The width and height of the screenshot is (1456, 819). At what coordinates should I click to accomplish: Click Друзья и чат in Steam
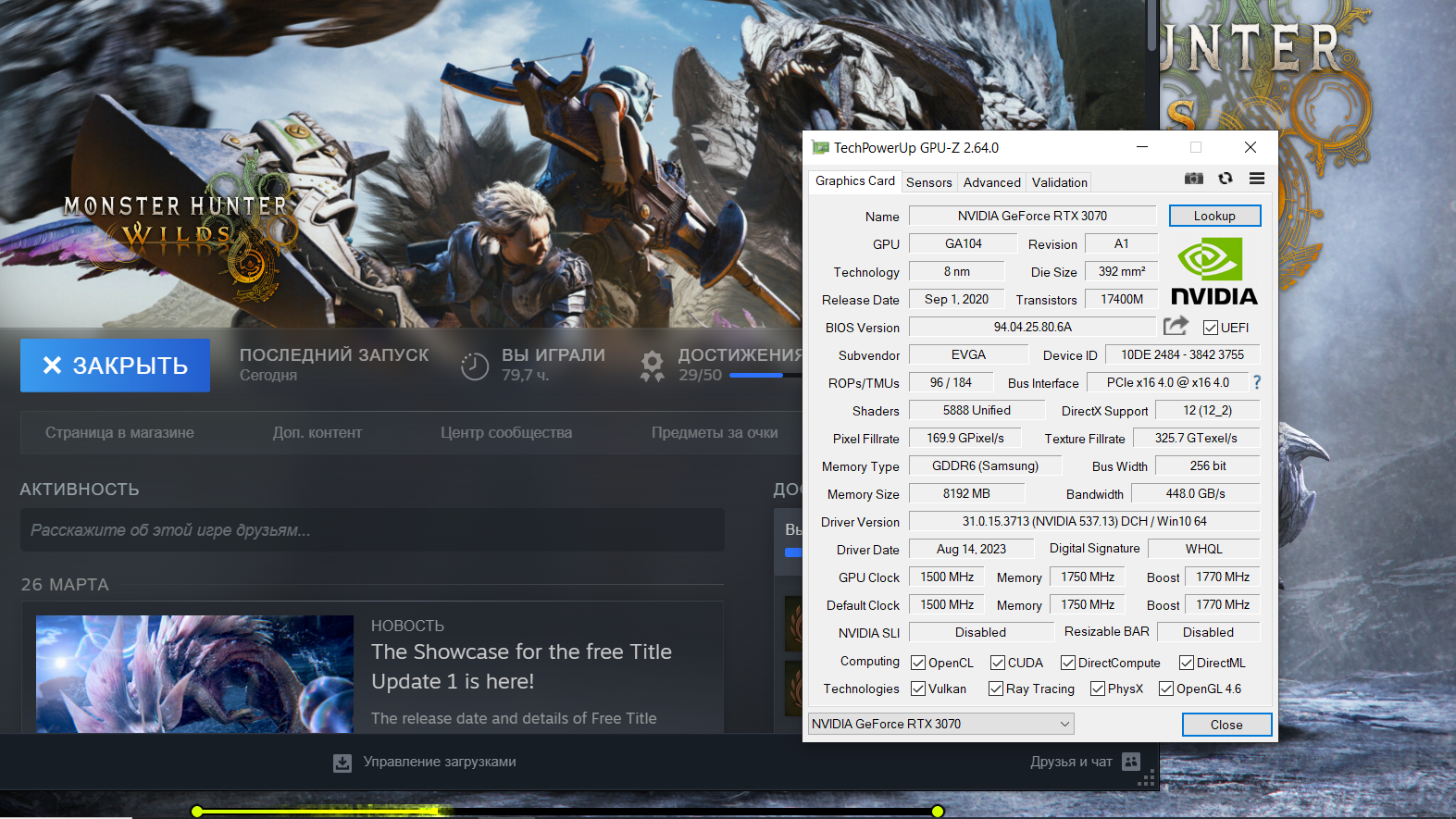tap(1071, 762)
